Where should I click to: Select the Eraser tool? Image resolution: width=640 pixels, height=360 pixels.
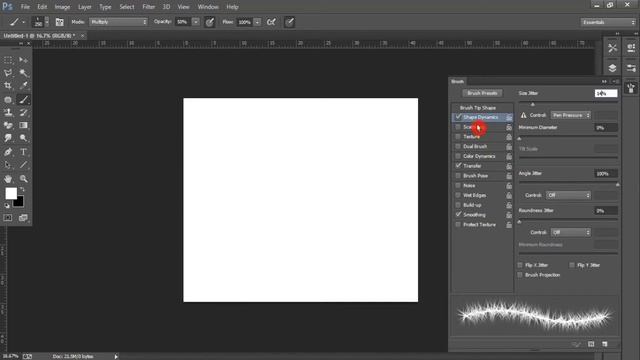tap(8, 125)
